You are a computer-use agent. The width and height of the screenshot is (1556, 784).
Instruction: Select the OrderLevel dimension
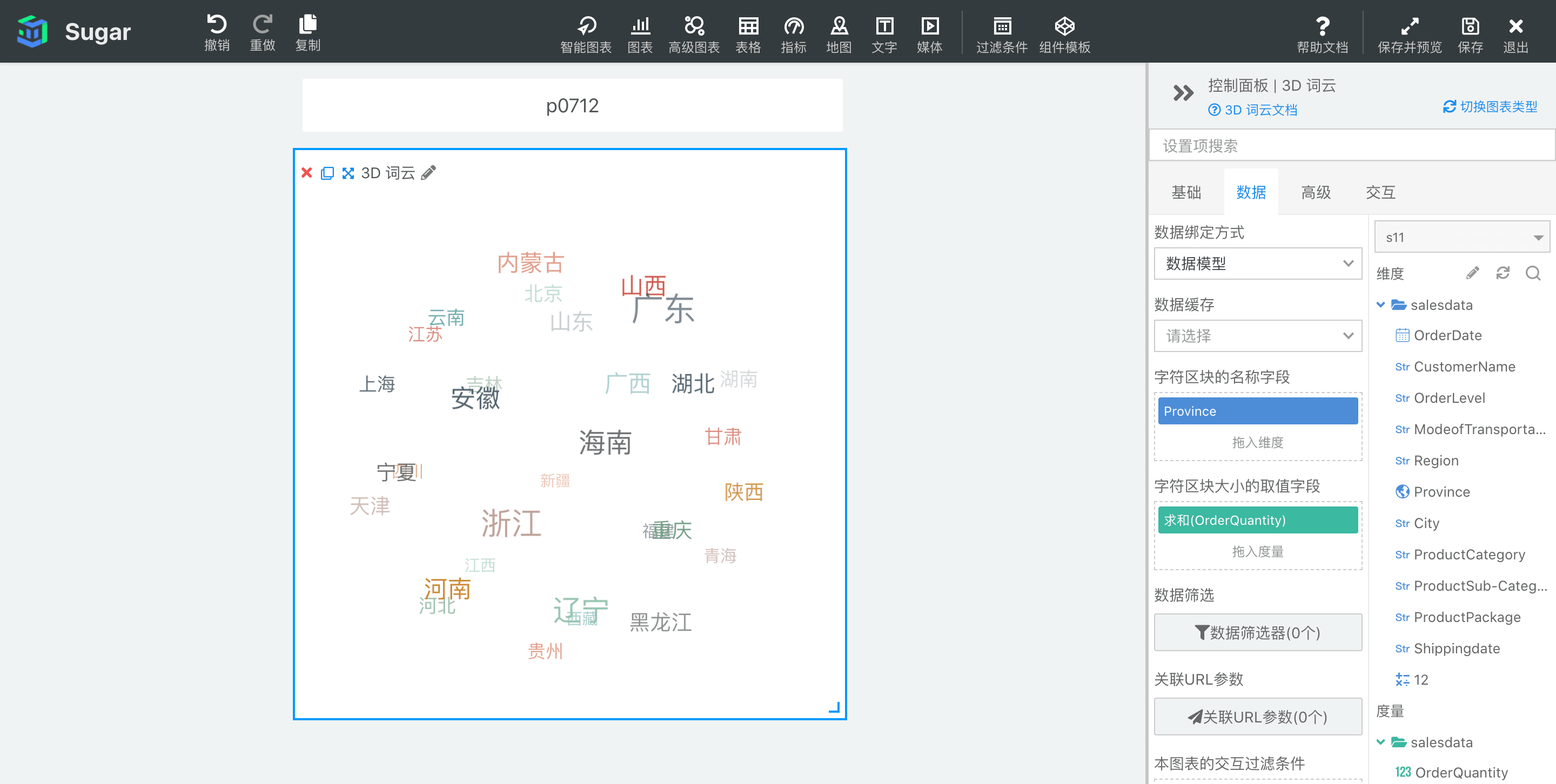(1449, 398)
